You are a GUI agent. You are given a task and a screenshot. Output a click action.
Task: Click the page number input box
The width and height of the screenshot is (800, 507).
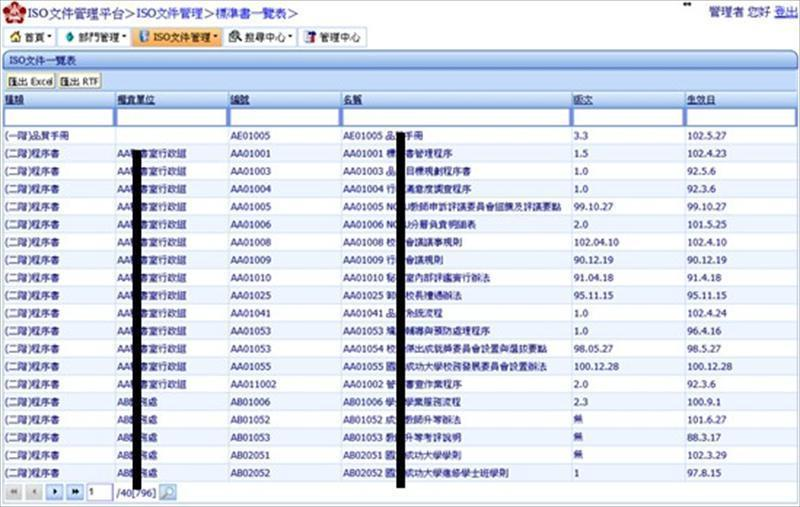[x=99, y=493]
